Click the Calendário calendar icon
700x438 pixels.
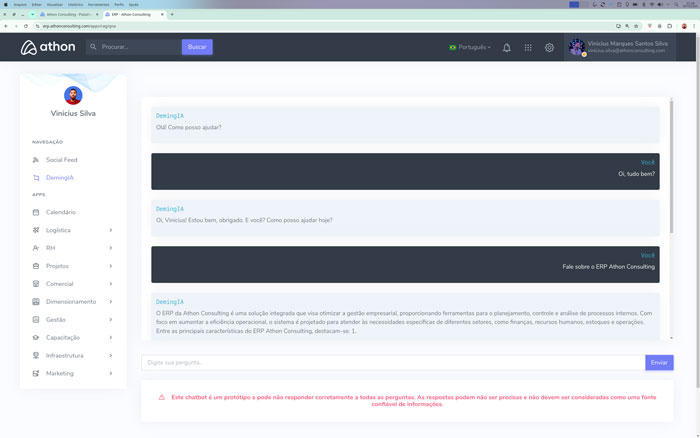click(x=36, y=212)
